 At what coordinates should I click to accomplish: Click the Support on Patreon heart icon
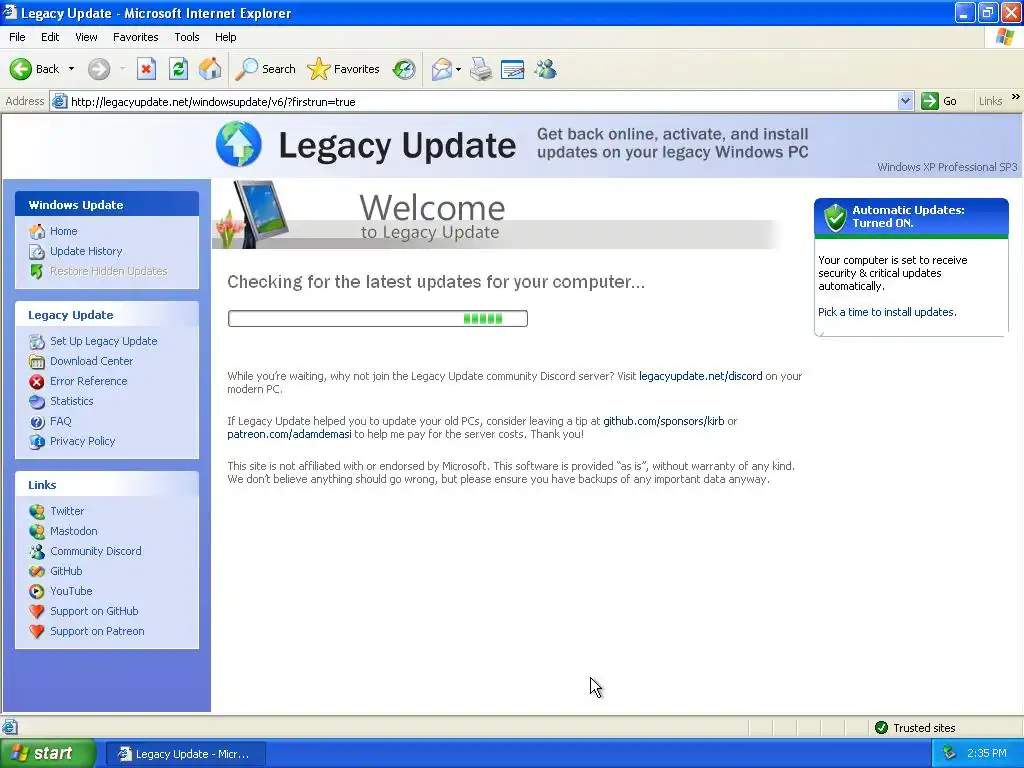(x=37, y=632)
